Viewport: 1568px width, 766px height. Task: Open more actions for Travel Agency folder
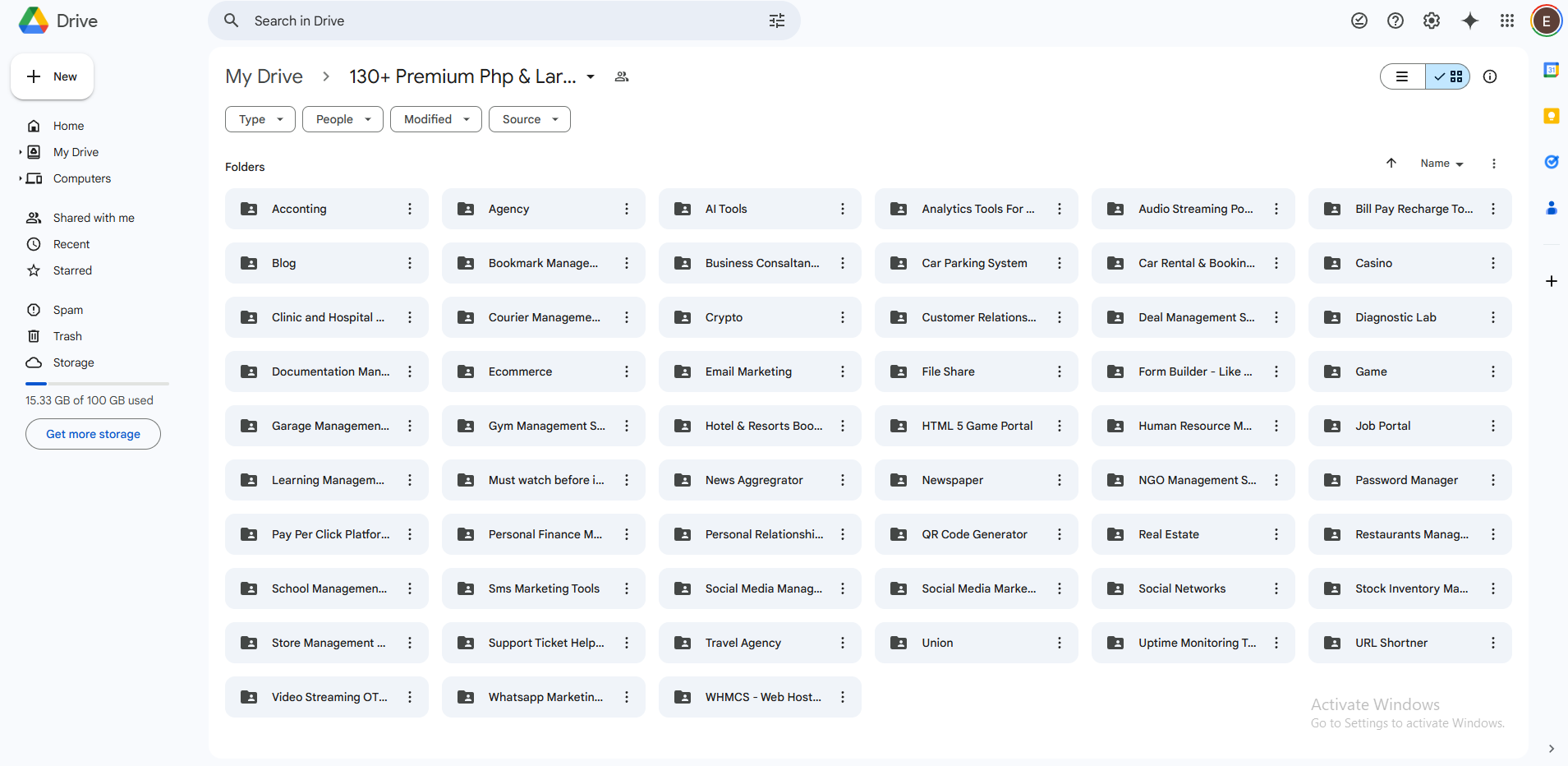[x=843, y=643]
